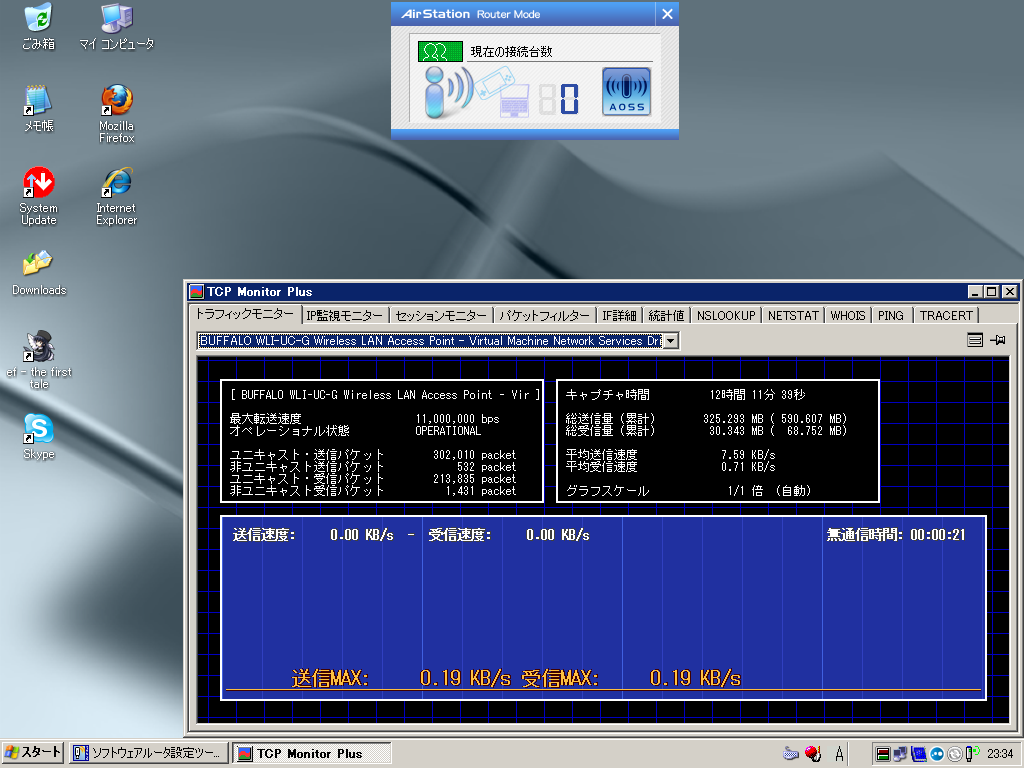This screenshot has width=1024, height=768.
Task: Click the '213,835 packet' unicast receive value
Action: [474, 479]
